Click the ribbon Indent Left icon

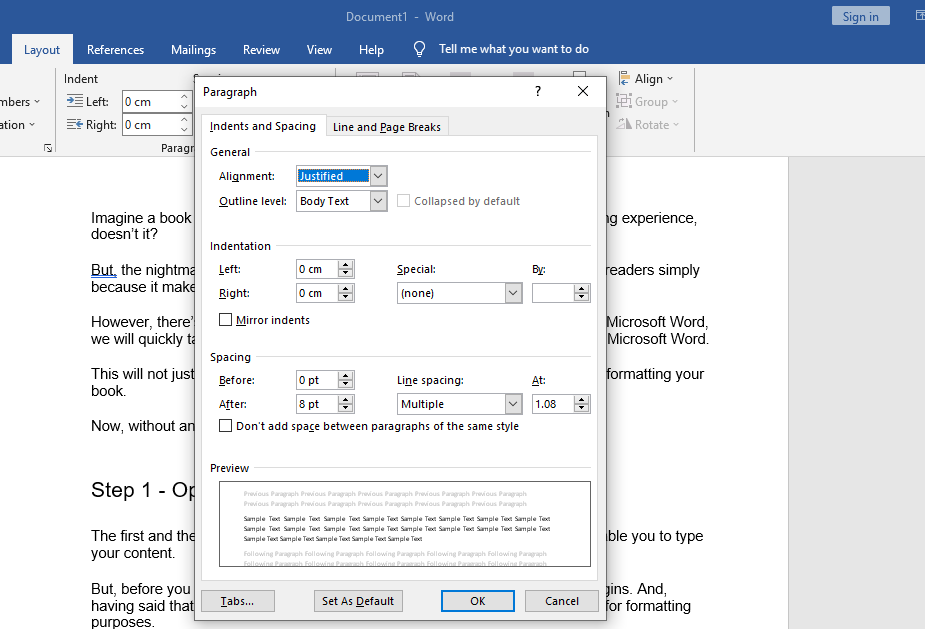tap(75, 101)
